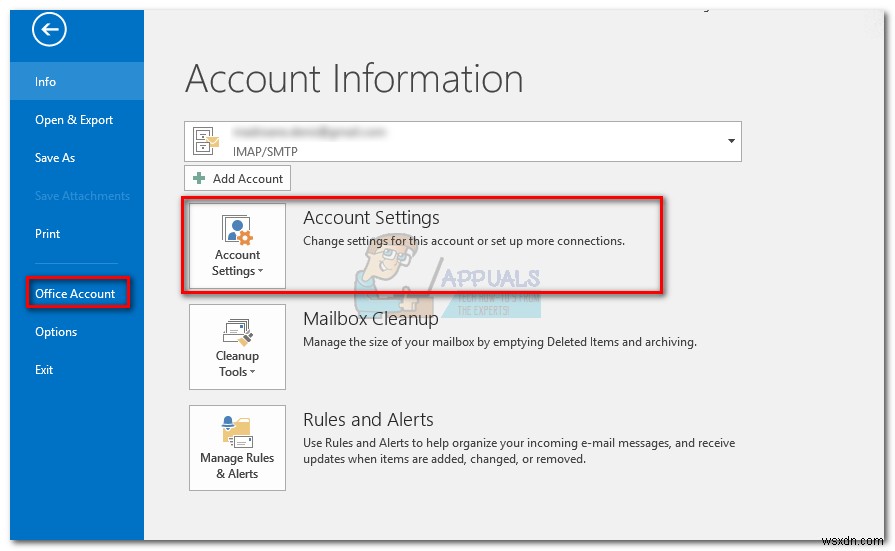Click the Manage Rules & Alerts button

[x=237, y=448]
